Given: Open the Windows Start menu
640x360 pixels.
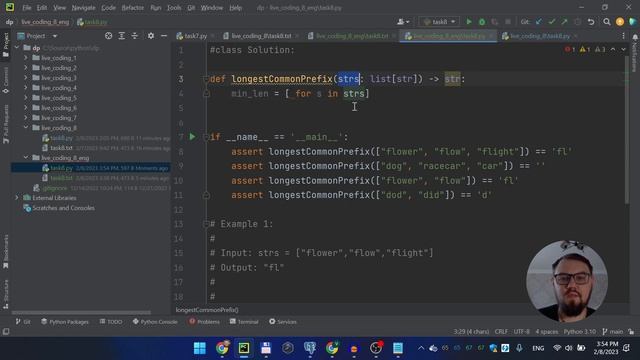Looking at the screenshot, I should pyautogui.click(x=200, y=348).
